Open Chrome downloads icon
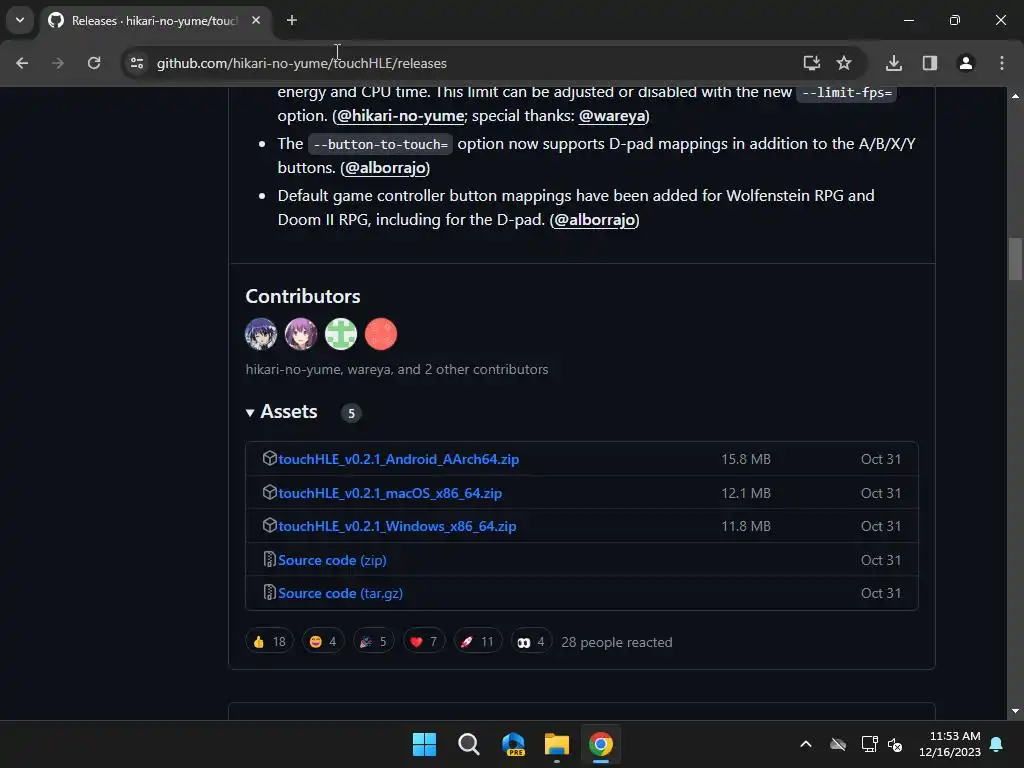 coord(894,63)
